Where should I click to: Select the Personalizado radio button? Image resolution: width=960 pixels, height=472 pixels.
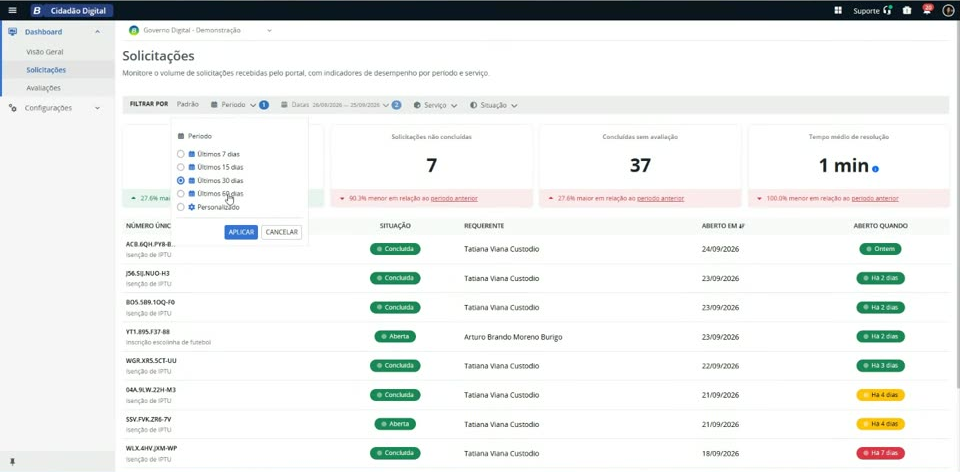pos(181,208)
